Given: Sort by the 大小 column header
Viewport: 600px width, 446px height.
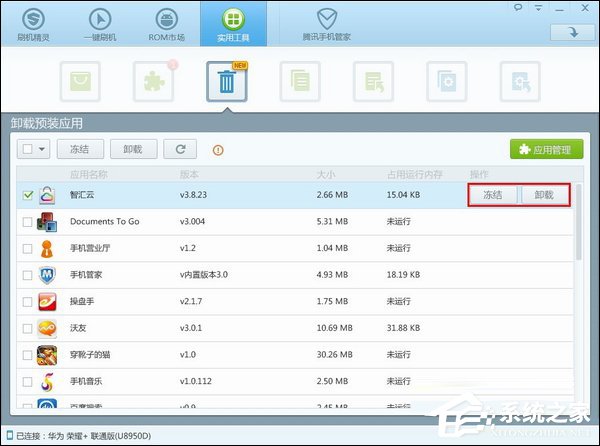Looking at the screenshot, I should (327, 173).
